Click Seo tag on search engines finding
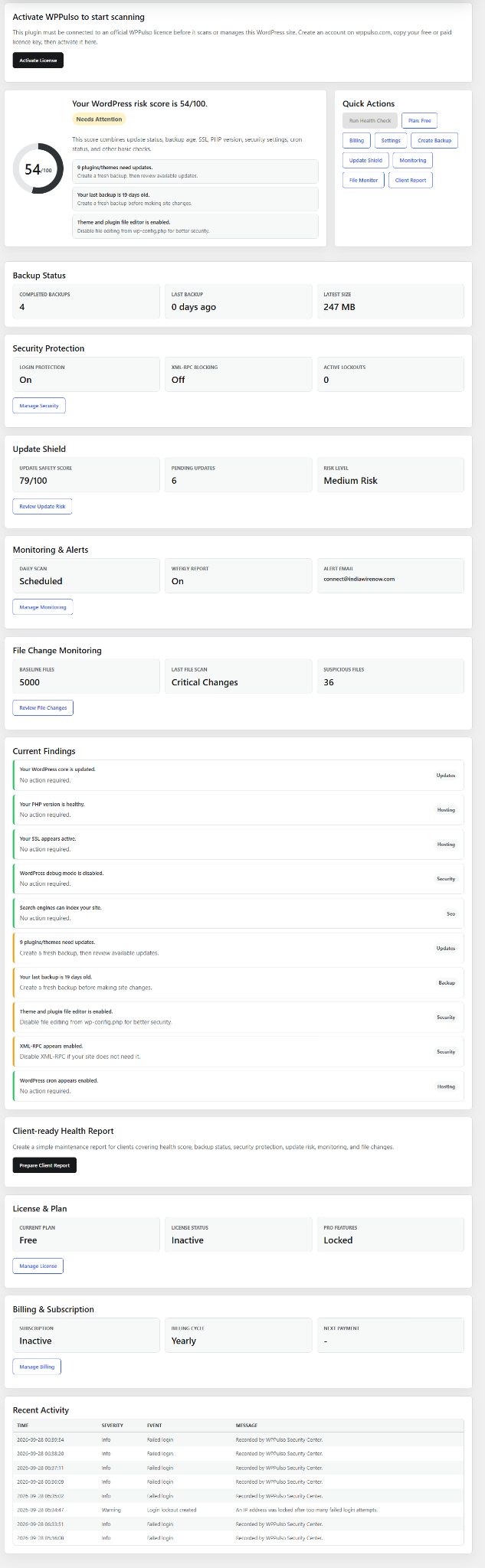 (x=451, y=913)
